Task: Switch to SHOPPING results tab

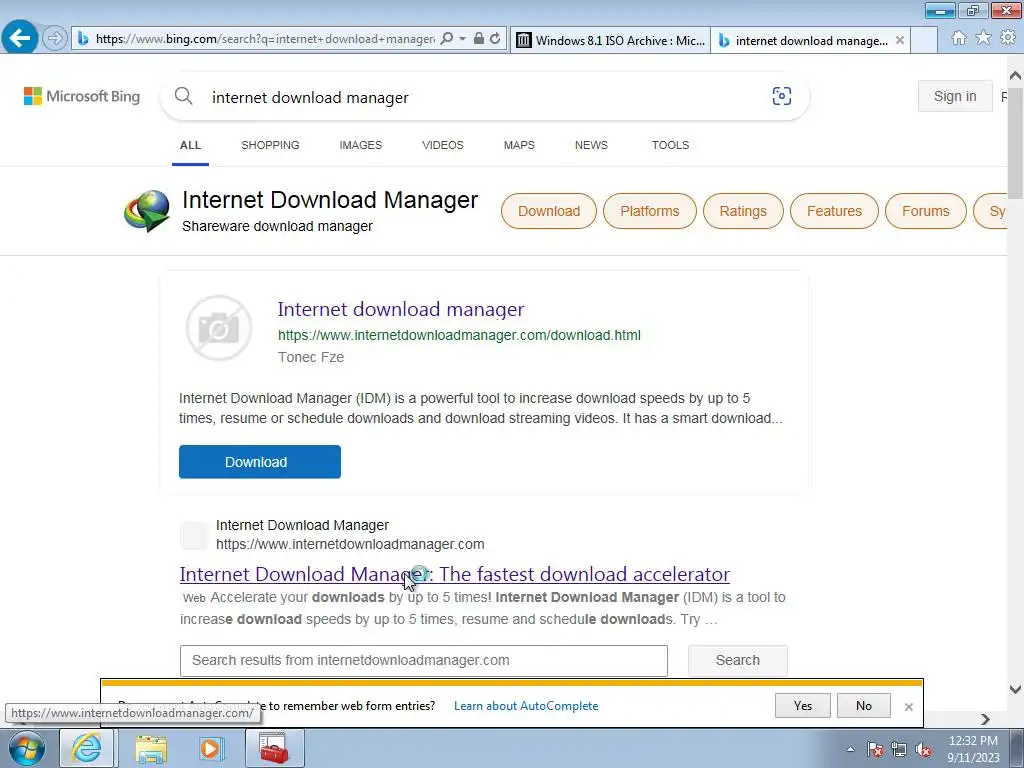Action: [270, 145]
